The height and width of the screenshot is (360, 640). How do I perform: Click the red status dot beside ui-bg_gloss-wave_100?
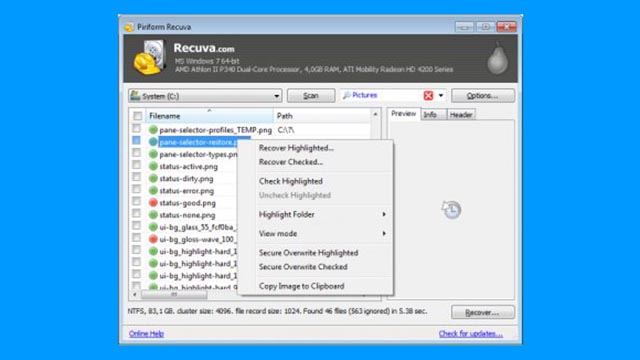pos(153,239)
